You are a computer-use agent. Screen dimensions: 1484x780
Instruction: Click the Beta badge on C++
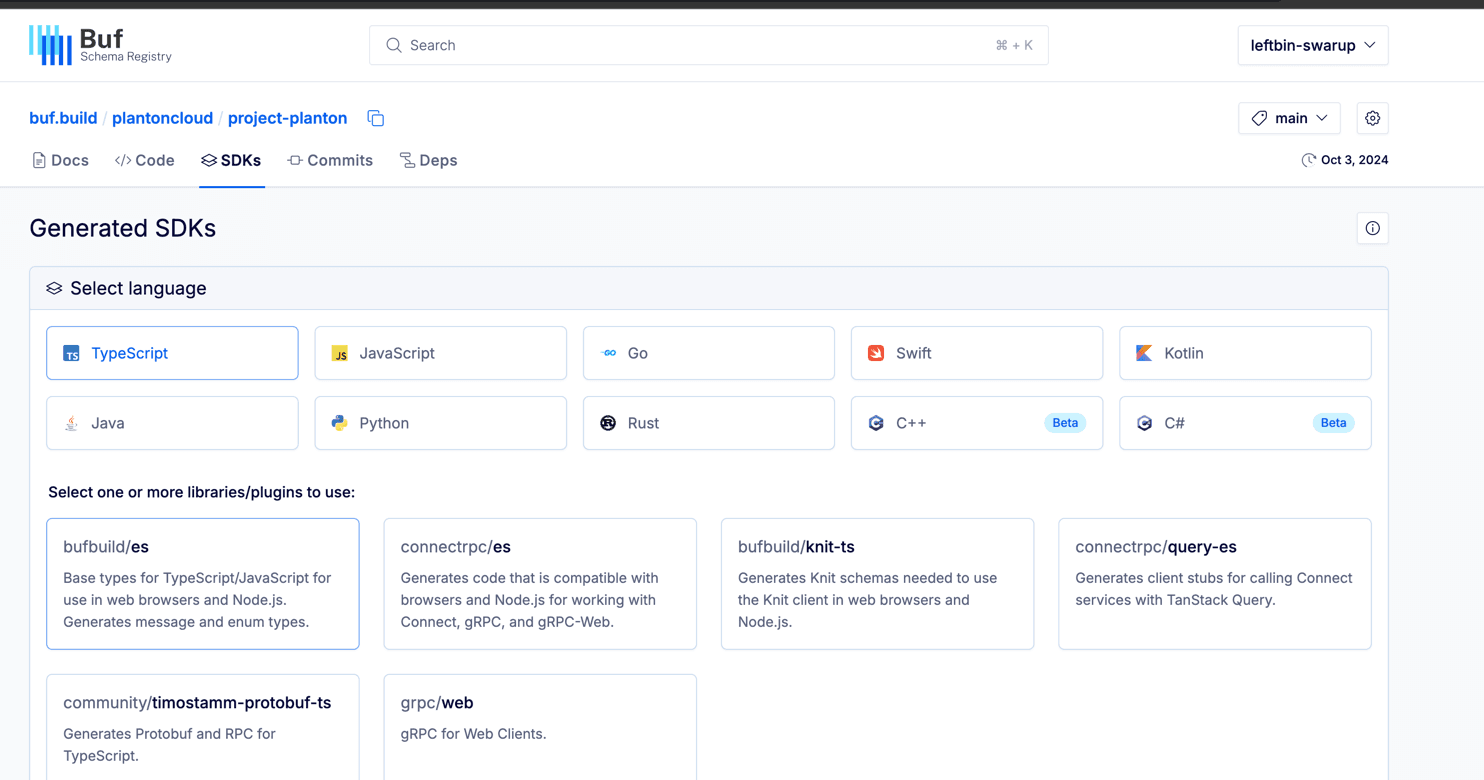1065,423
